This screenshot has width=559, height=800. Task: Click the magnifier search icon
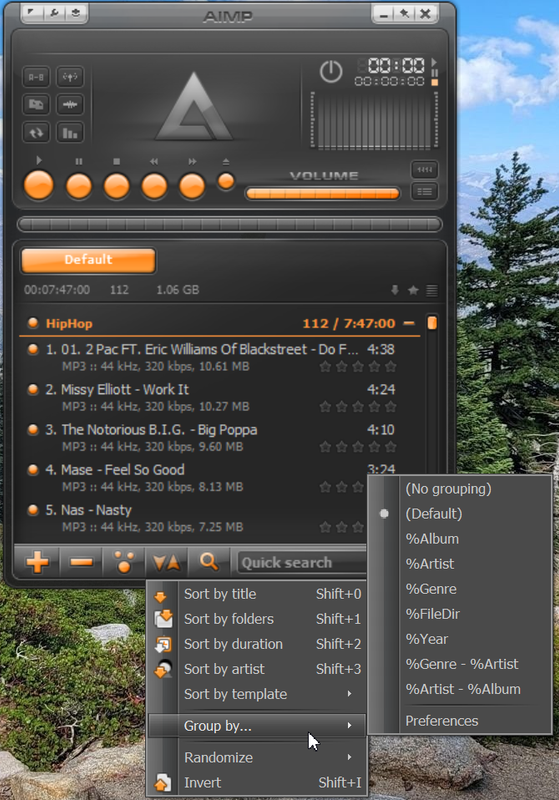(209, 562)
